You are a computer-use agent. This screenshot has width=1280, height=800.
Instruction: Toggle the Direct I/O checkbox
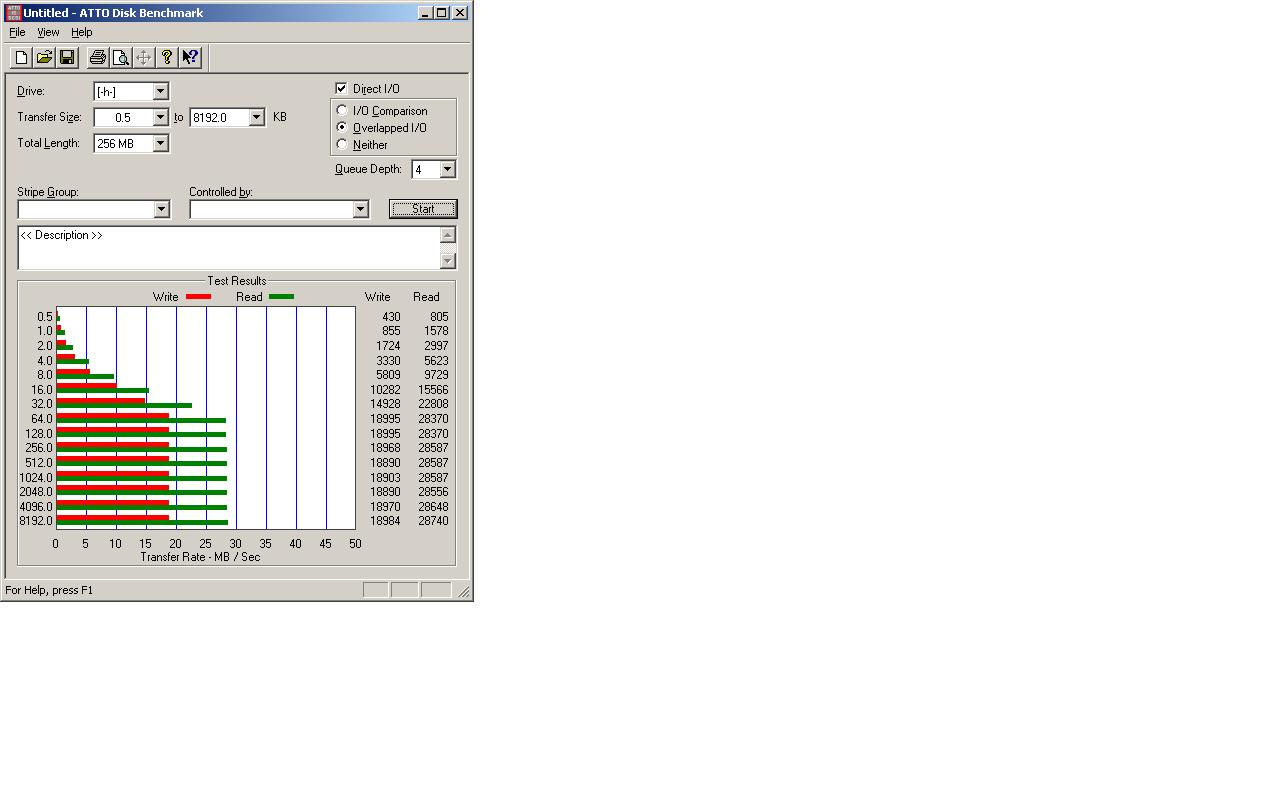coord(341,88)
